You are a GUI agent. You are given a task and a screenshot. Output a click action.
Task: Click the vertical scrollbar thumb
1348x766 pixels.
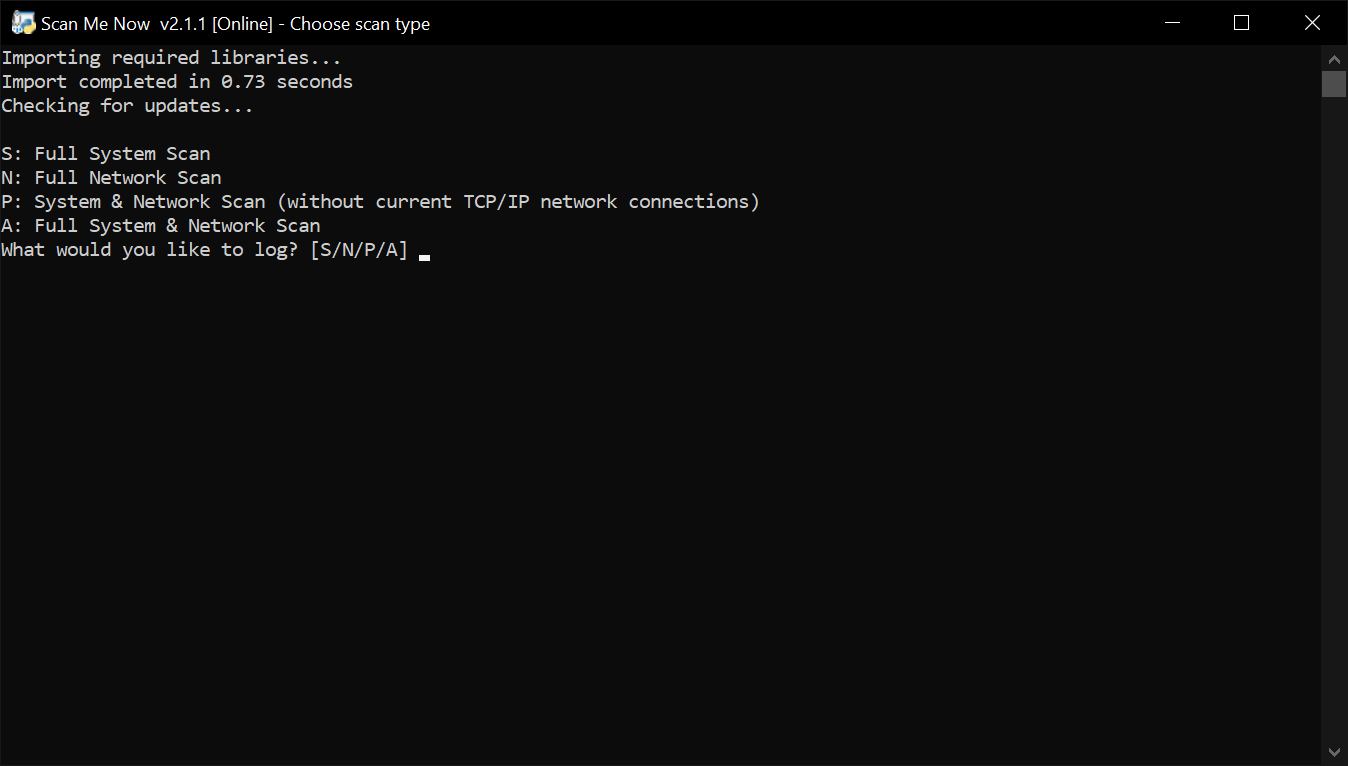click(x=1334, y=83)
